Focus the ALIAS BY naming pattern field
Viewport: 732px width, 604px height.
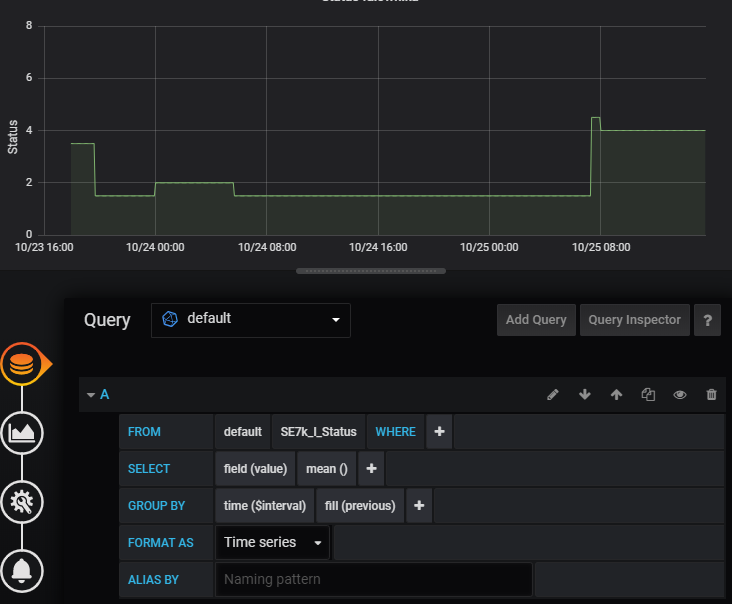[x=373, y=579]
